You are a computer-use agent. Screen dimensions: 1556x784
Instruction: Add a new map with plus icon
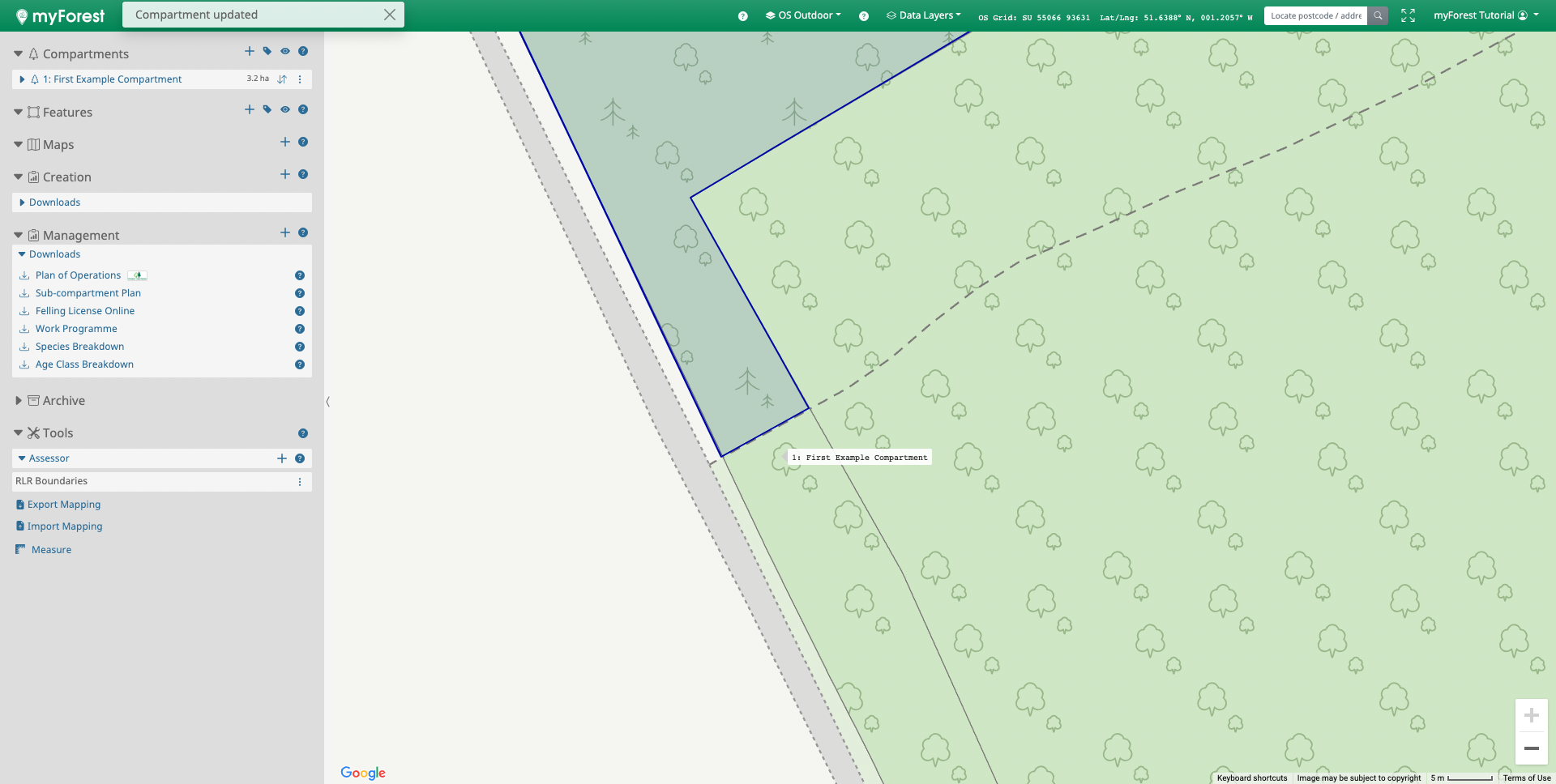(285, 142)
